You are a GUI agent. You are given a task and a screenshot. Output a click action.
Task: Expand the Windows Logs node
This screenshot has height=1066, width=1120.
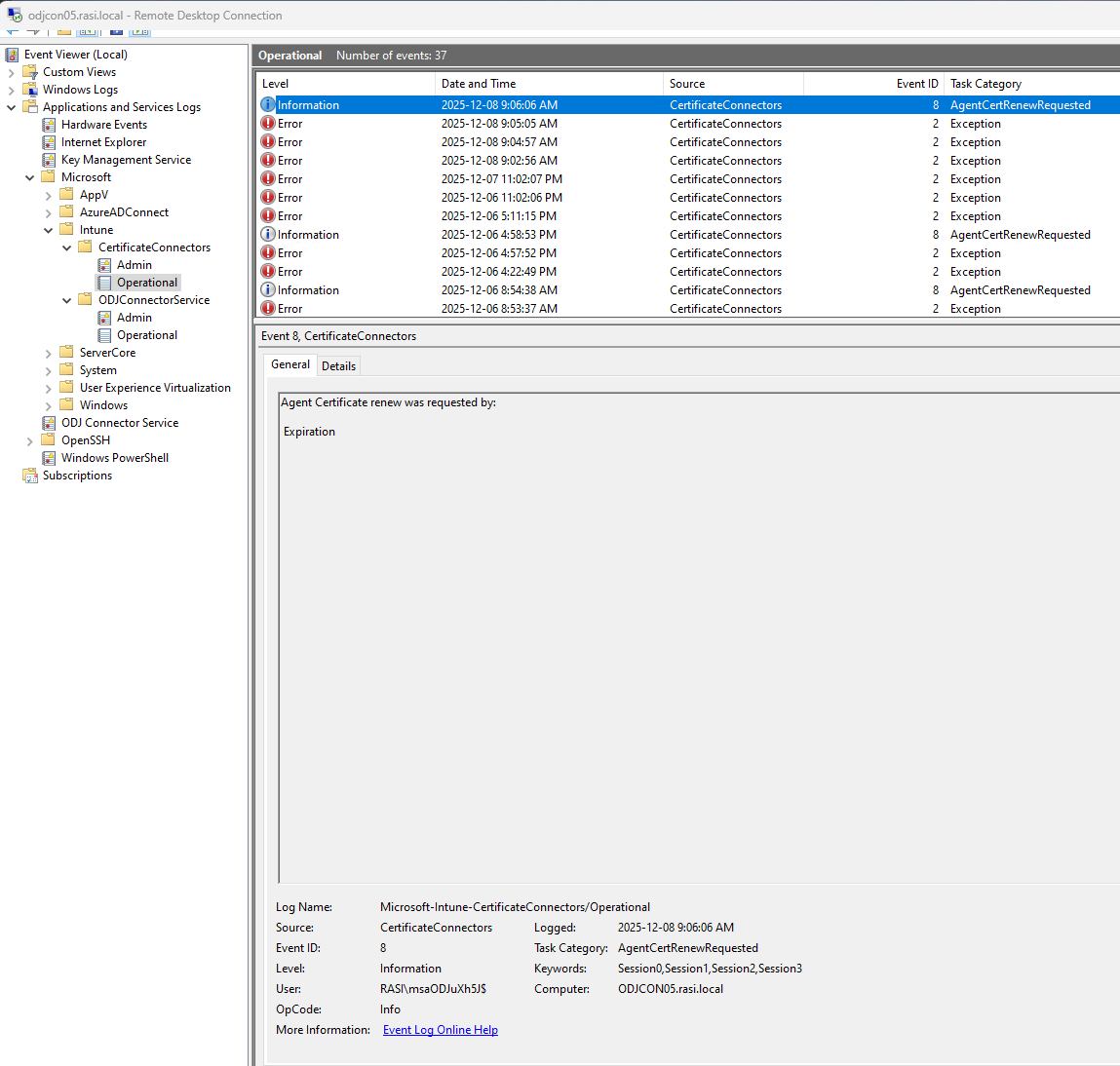(x=12, y=90)
